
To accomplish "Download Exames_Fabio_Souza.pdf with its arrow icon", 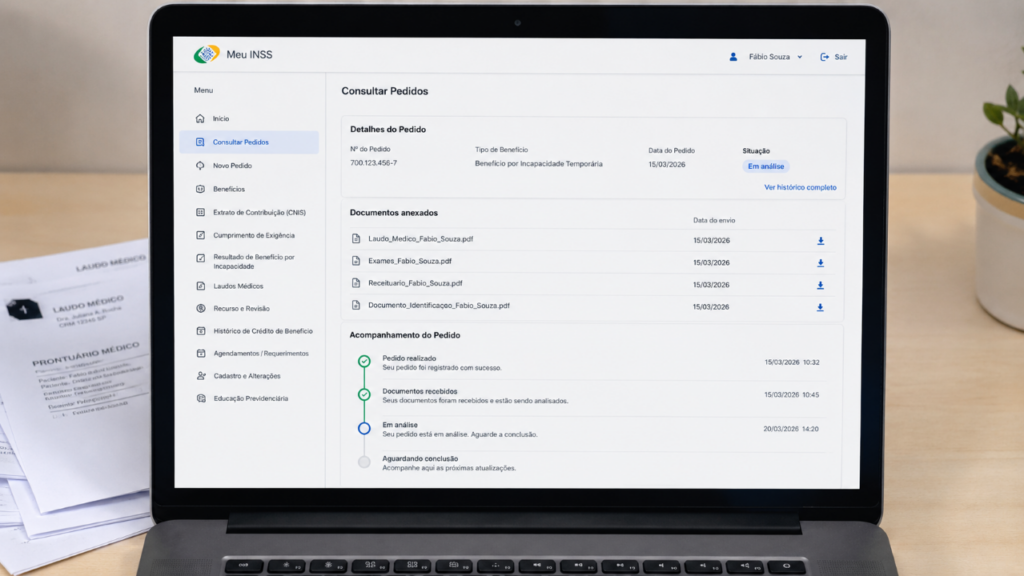I will coord(820,263).
